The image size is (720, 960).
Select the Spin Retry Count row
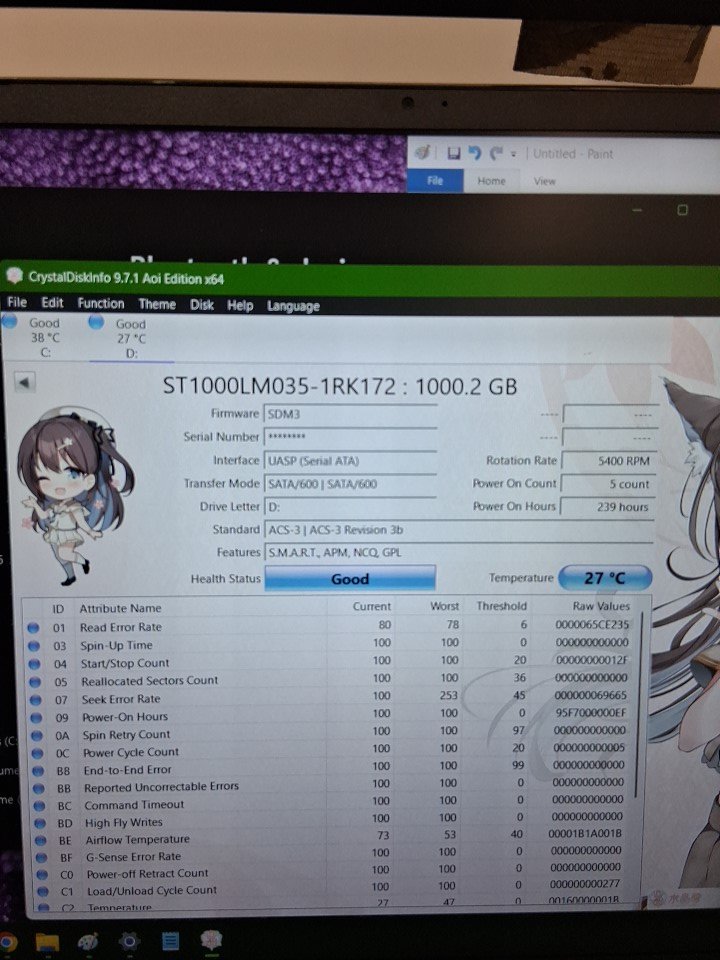(x=334, y=732)
